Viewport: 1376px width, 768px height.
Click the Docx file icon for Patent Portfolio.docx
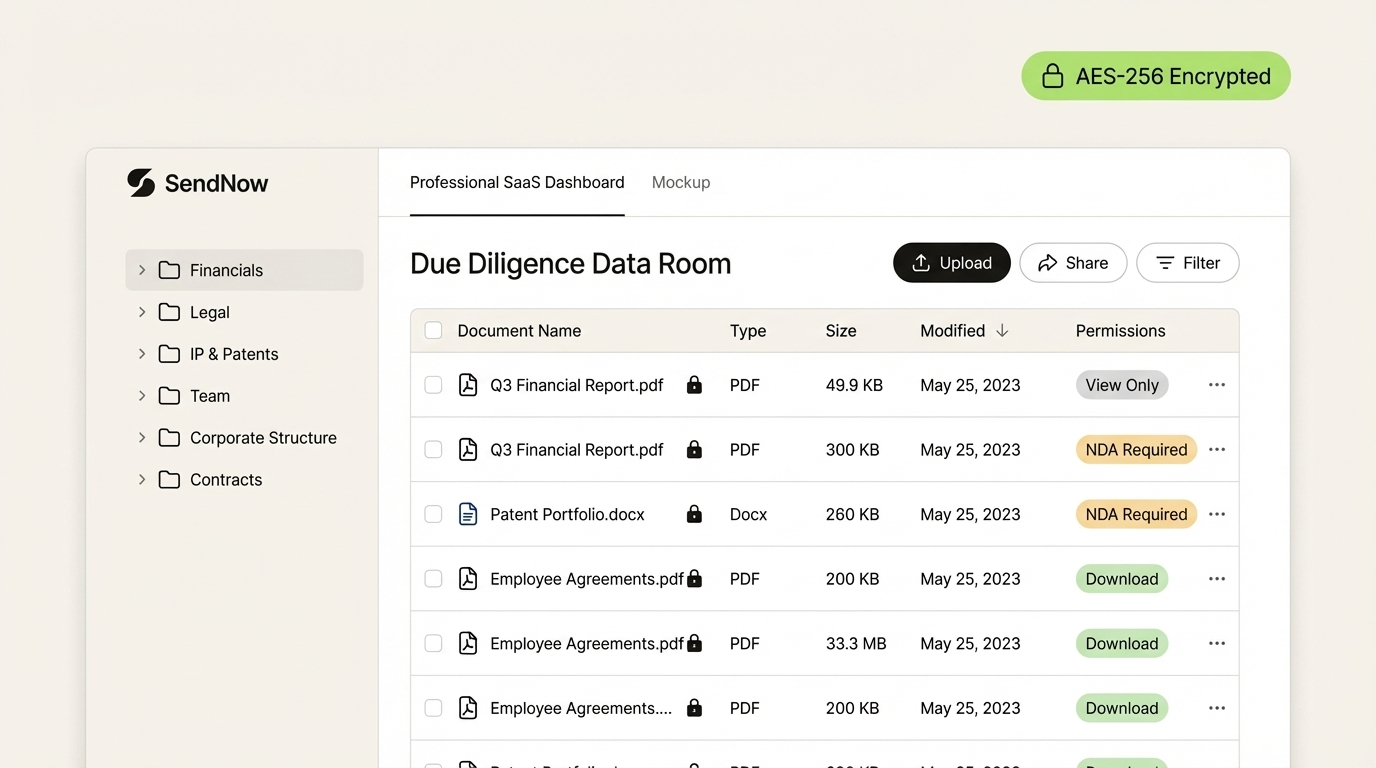pyautogui.click(x=468, y=514)
